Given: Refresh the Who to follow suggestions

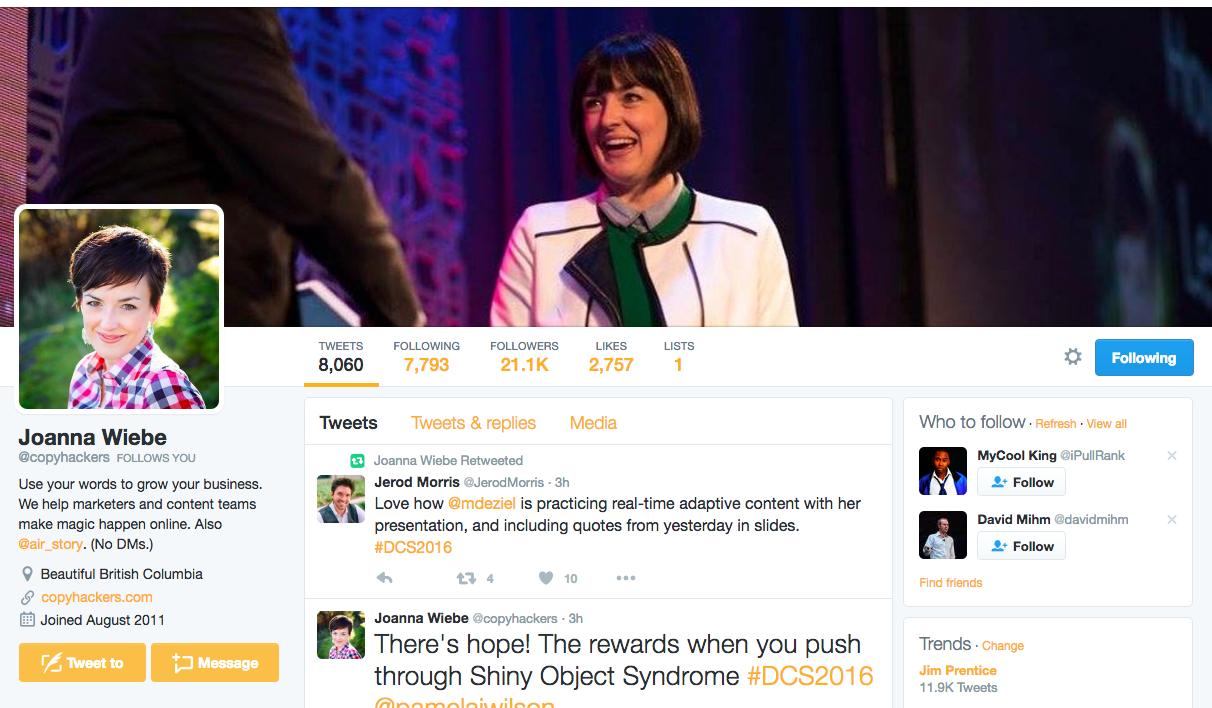Looking at the screenshot, I should 1056,424.
